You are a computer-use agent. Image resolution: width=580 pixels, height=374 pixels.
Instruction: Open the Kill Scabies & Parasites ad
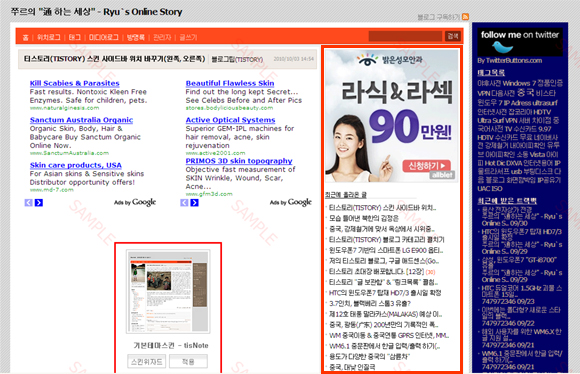[x=74, y=83]
